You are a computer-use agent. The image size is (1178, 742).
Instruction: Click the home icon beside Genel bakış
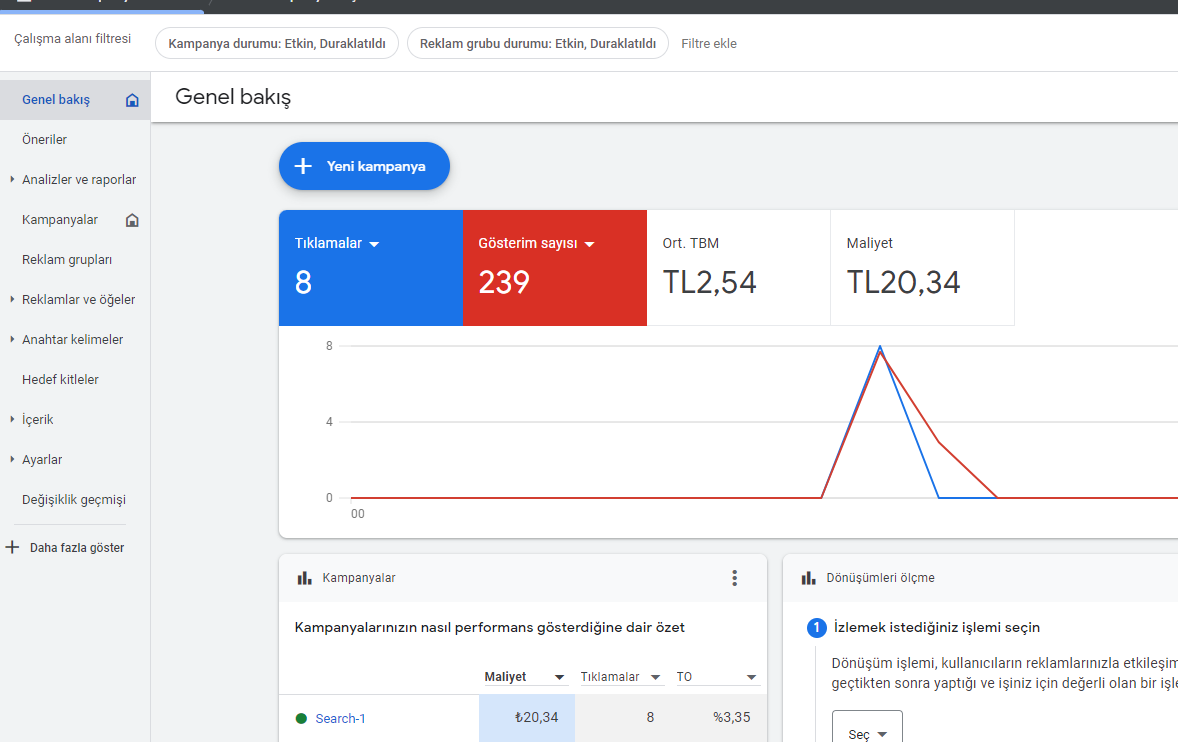[132, 100]
